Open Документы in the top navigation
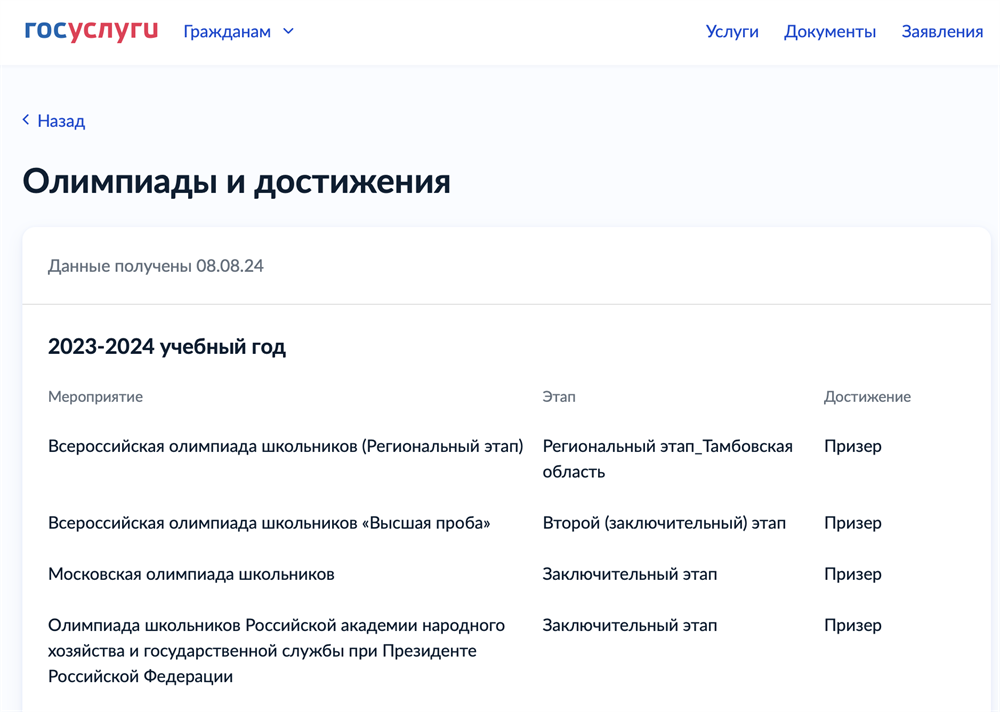The width and height of the screenshot is (1000, 712). [830, 31]
